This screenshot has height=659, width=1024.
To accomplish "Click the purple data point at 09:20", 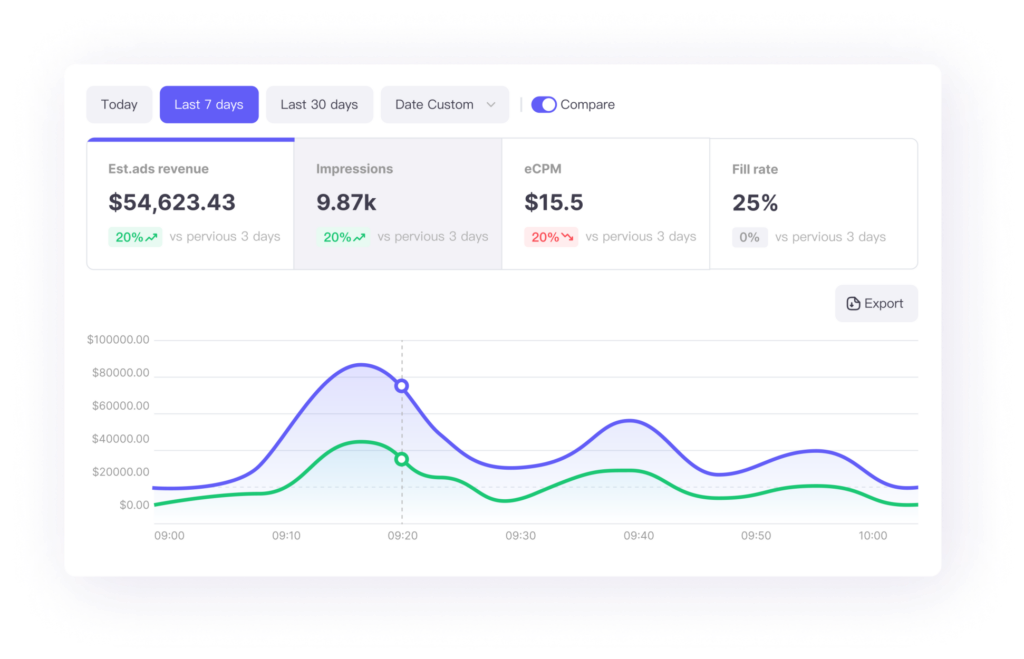I will [x=402, y=385].
